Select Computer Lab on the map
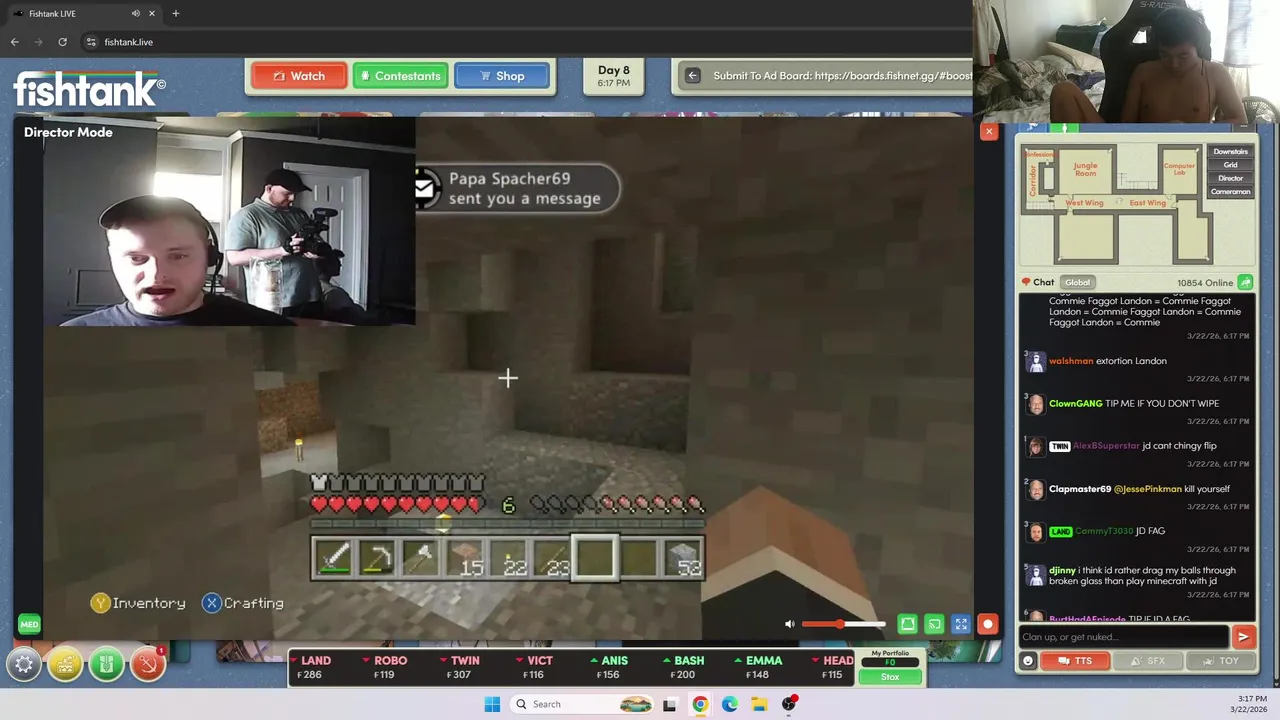 [x=1179, y=170]
